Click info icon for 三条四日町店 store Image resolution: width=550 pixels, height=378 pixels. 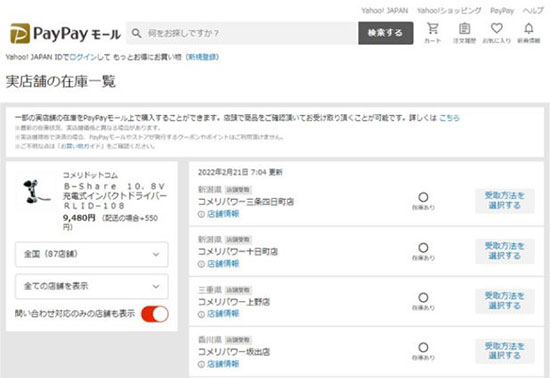[201, 214]
